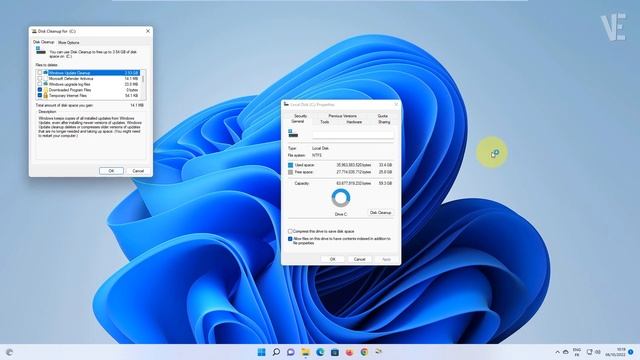Select the Disk Cleanup tab
The image size is (640, 360).
point(44,42)
